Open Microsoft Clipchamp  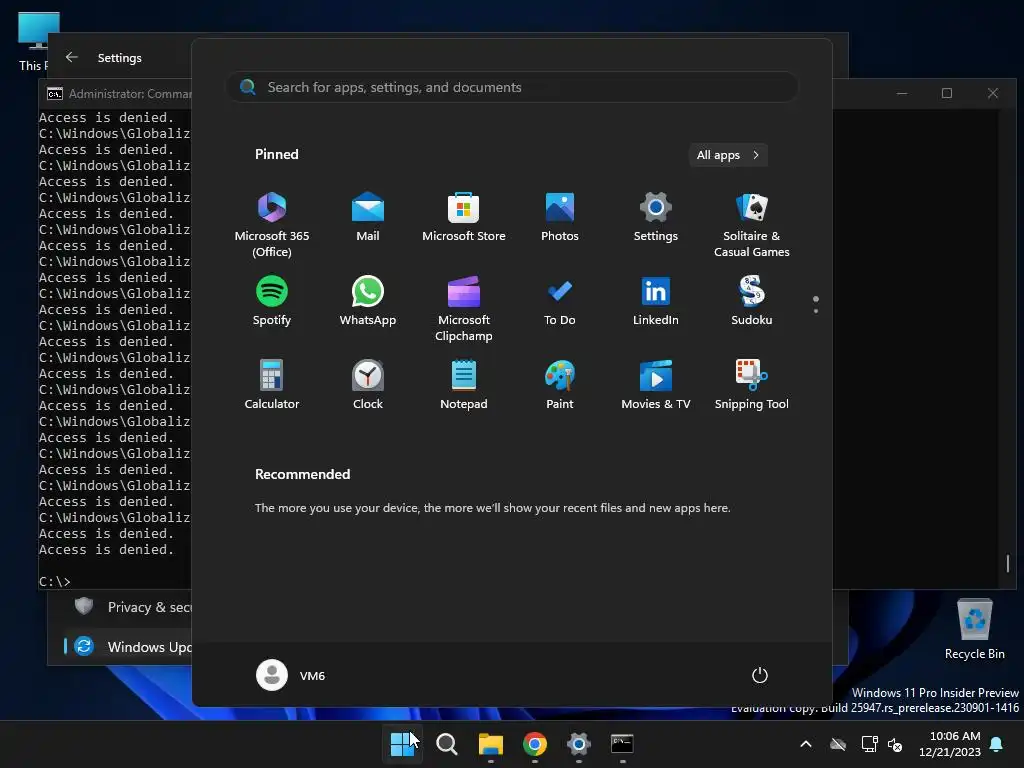[x=464, y=308]
